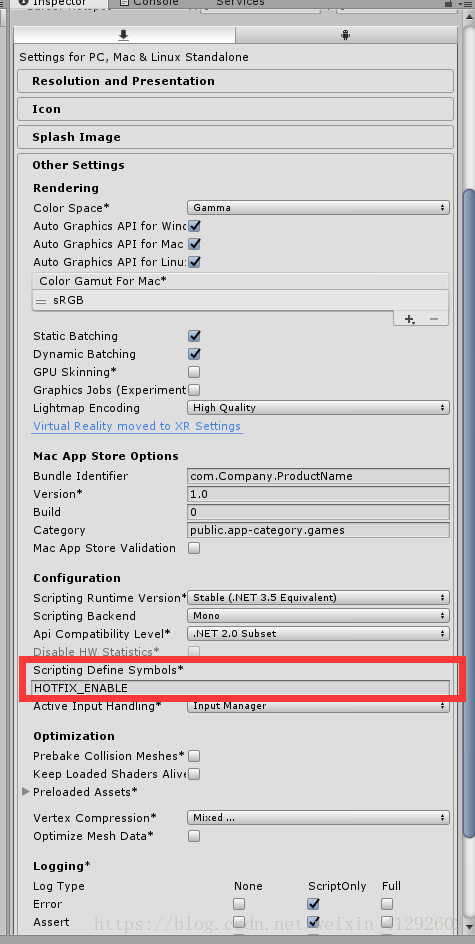Set Error log type to None

(240, 904)
